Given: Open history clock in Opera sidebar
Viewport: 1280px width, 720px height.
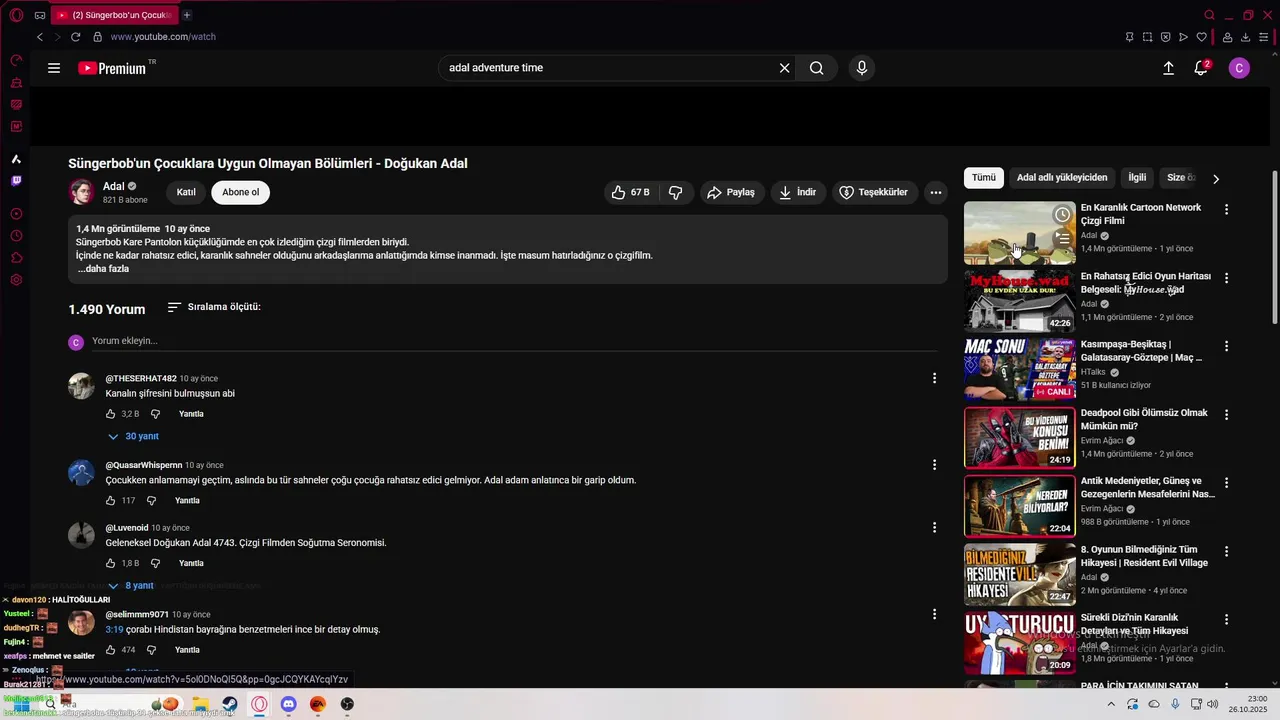Looking at the screenshot, I should pos(16,236).
